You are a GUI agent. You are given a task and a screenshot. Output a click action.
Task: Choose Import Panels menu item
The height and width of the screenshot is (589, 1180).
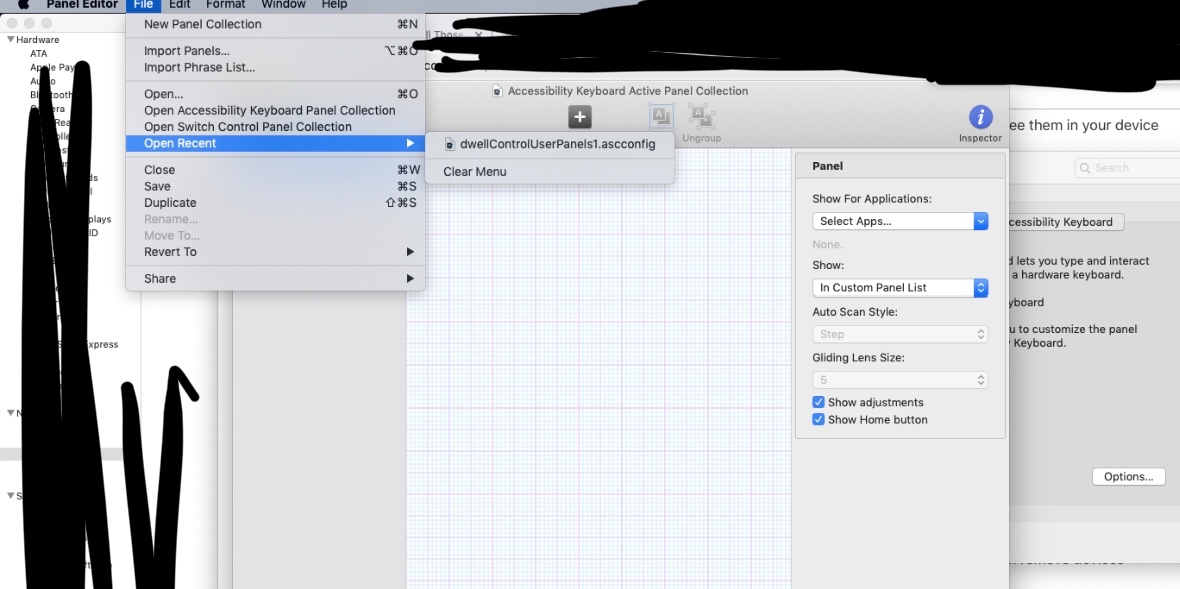[x=275, y=51]
